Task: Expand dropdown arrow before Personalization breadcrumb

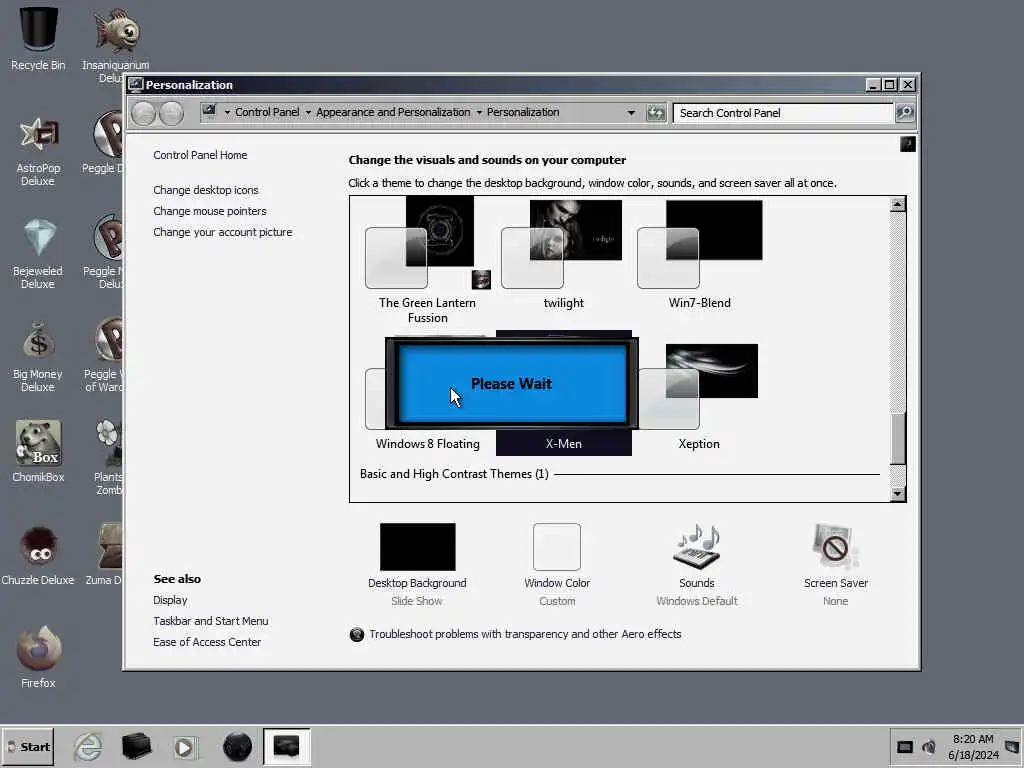Action: (x=479, y=112)
